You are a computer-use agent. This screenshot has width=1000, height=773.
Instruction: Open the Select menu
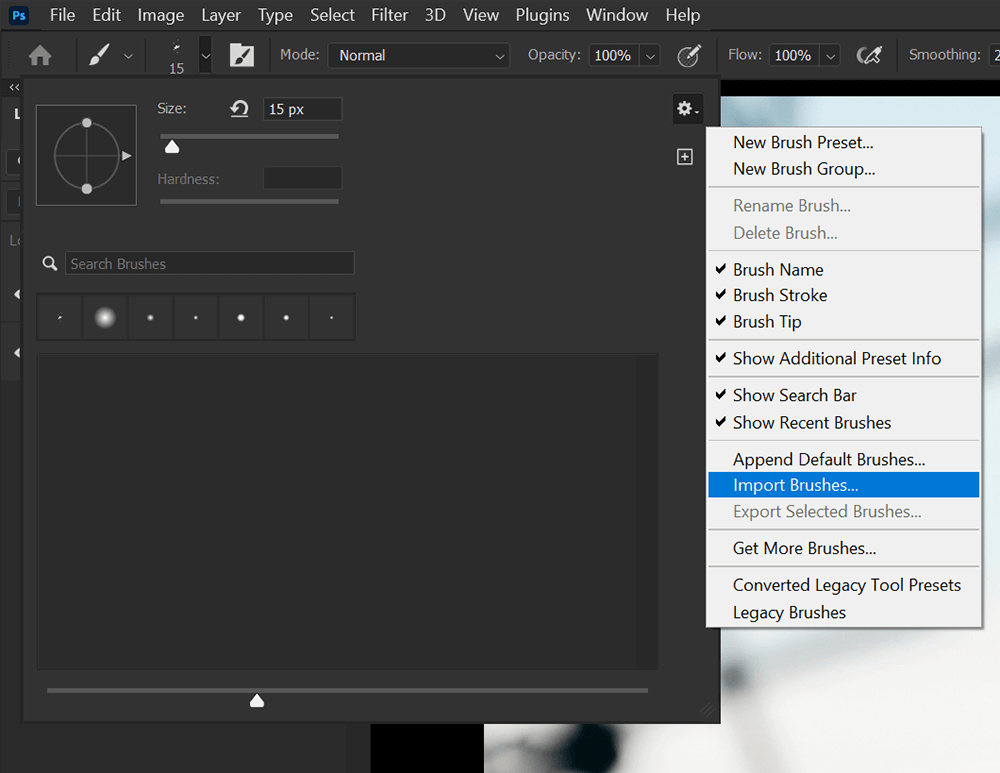coord(332,15)
